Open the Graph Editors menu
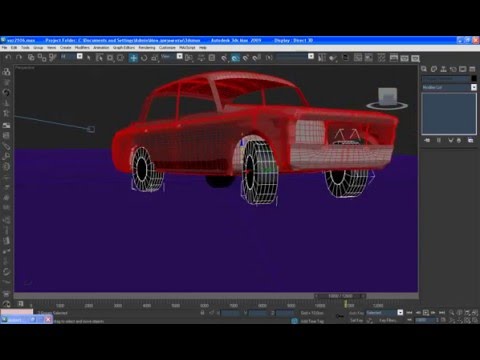480x360 pixels. (x=124, y=48)
